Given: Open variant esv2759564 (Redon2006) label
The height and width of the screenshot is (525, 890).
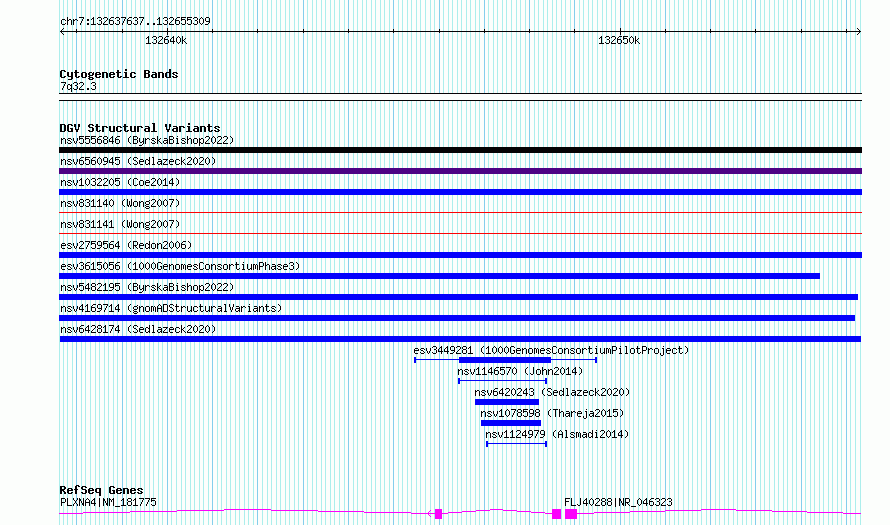Looking at the screenshot, I should 126,245.
